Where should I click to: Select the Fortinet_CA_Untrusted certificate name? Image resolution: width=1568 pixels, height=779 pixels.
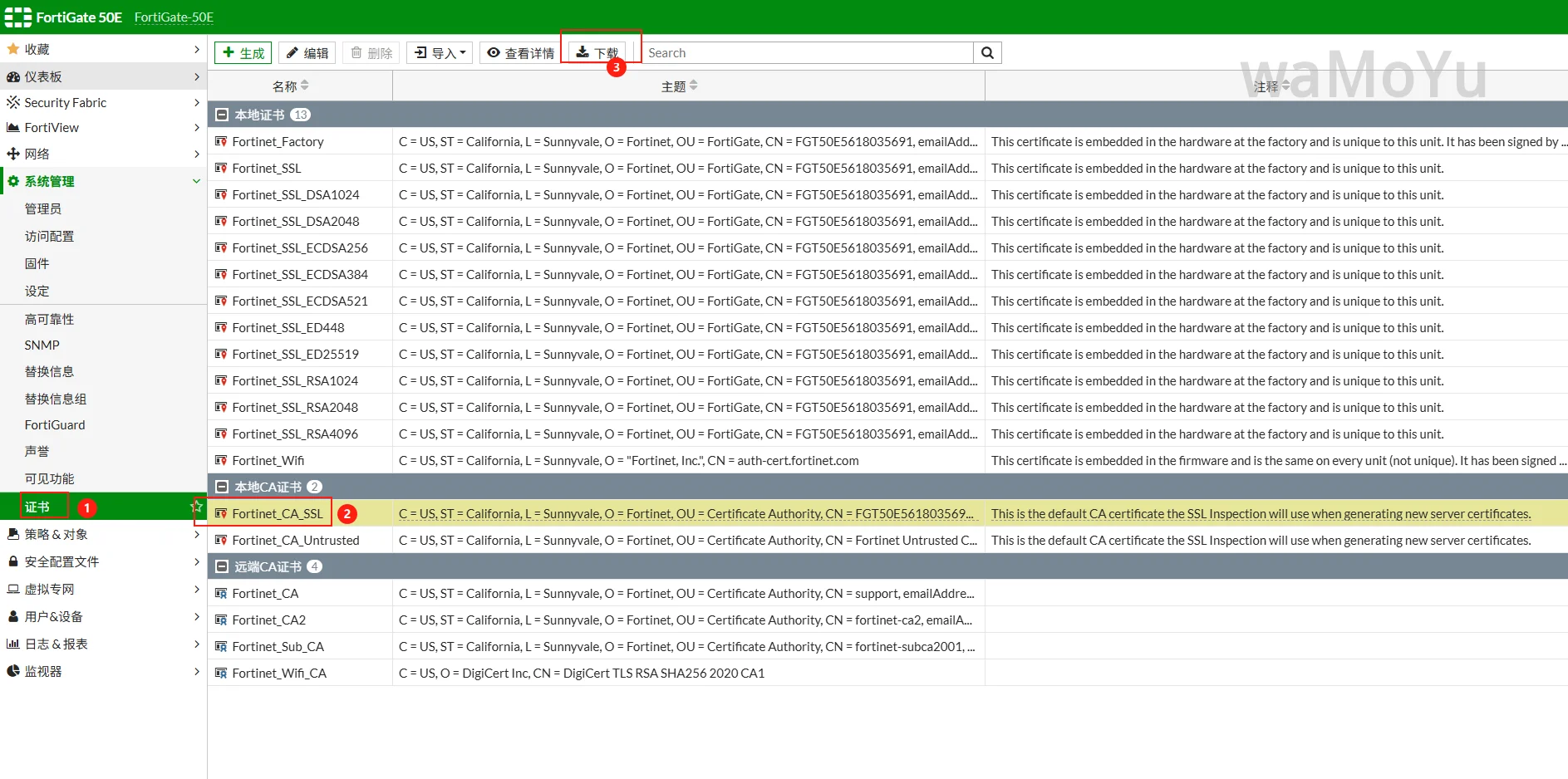[x=296, y=540]
